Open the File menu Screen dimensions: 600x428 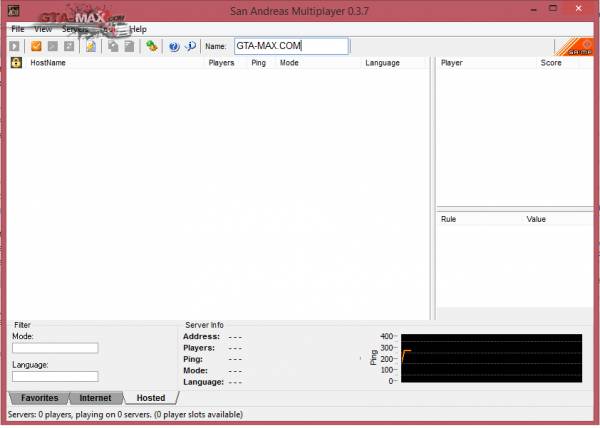[x=18, y=29]
